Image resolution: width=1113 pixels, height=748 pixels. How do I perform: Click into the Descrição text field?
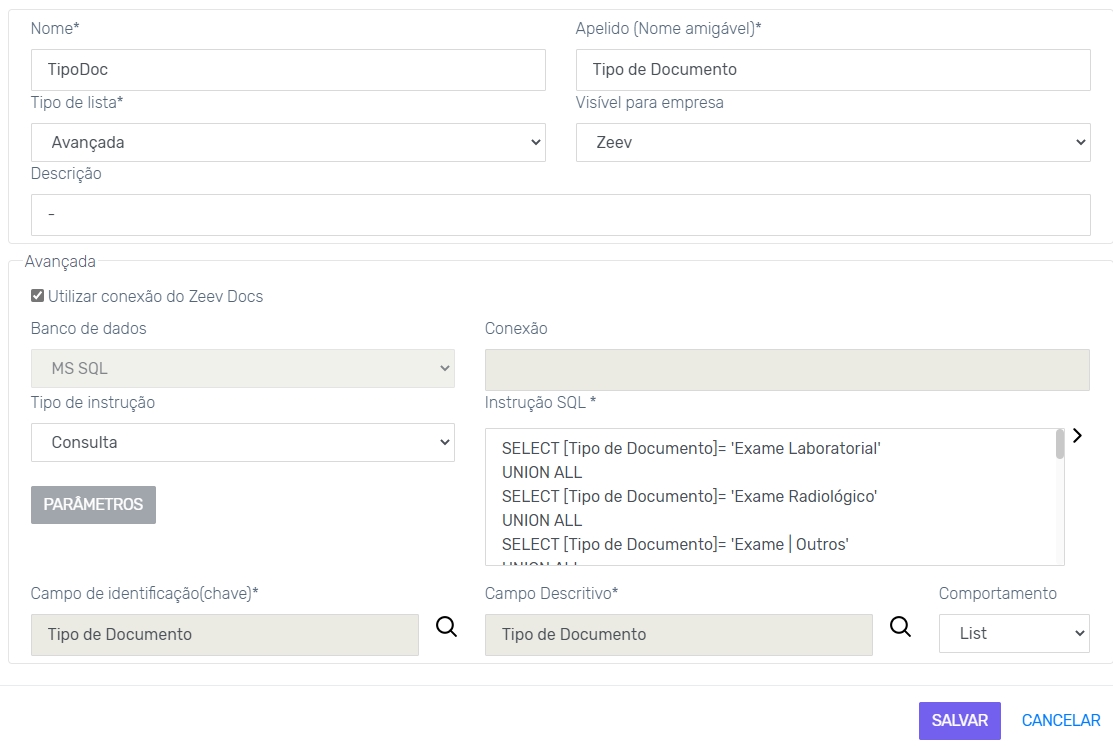point(560,215)
